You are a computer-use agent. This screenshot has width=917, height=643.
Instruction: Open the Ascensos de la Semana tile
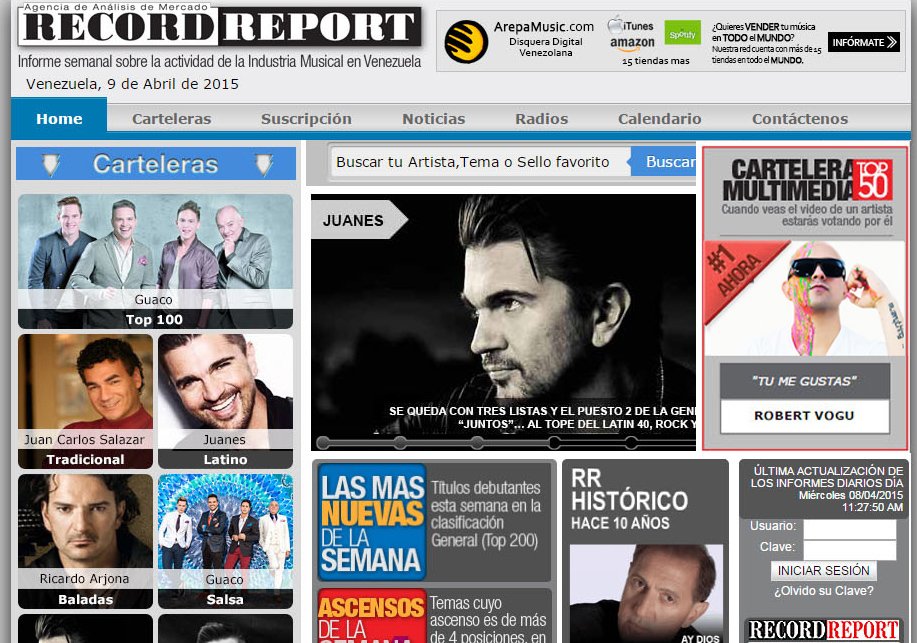click(434, 616)
